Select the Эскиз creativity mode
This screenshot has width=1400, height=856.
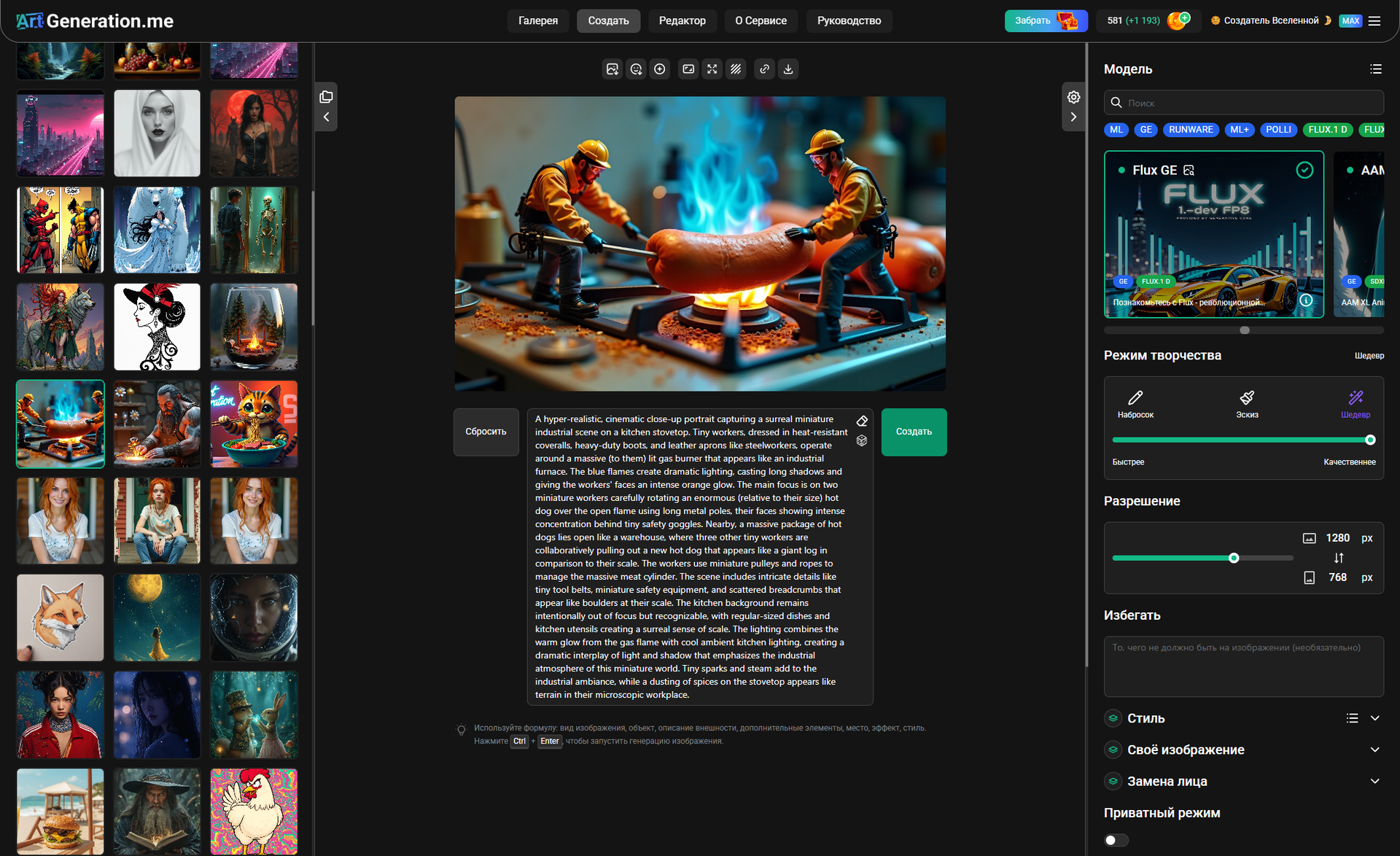click(x=1247, y=405)
